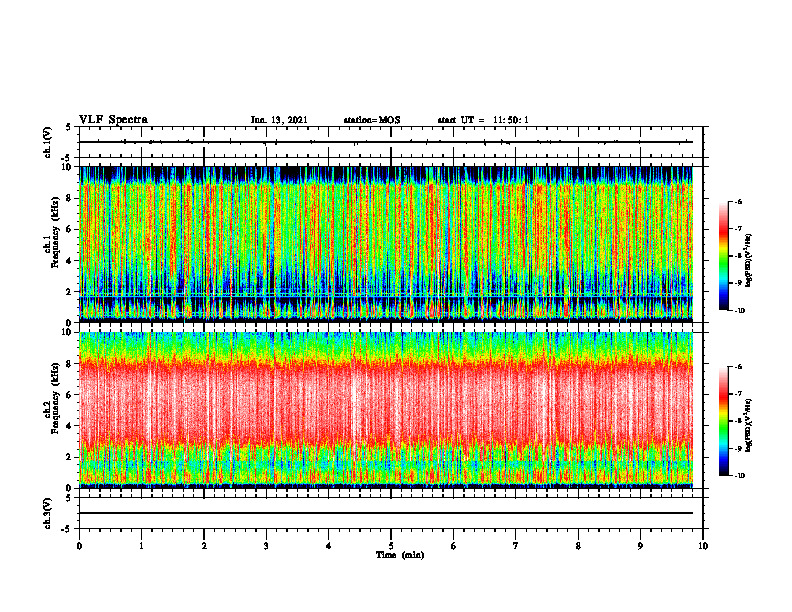792x612 pixels.
Task: Click the ch.1 color scale "-7" label
Action: (x=738, y=229)
